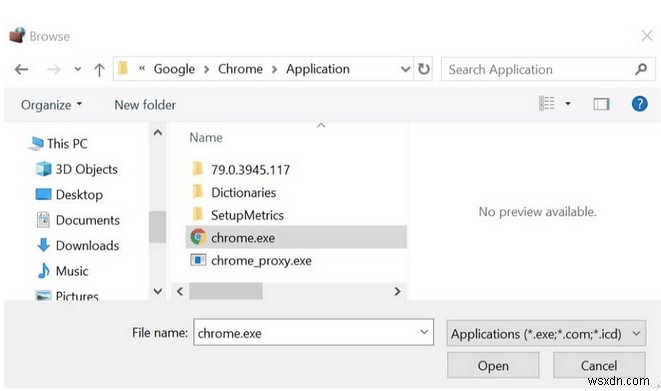Image resolution: width=661 pixels, height=391 pixels.
Task: Click the Open button
Action: pyautogui.click(x=493, y=365)
